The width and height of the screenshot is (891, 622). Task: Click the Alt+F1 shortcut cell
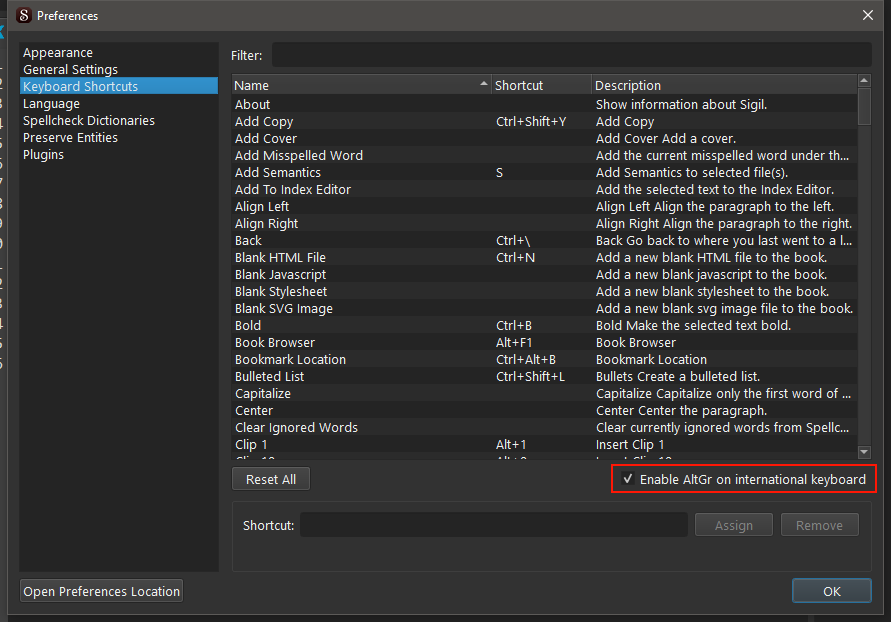click(x=541, y=343)
